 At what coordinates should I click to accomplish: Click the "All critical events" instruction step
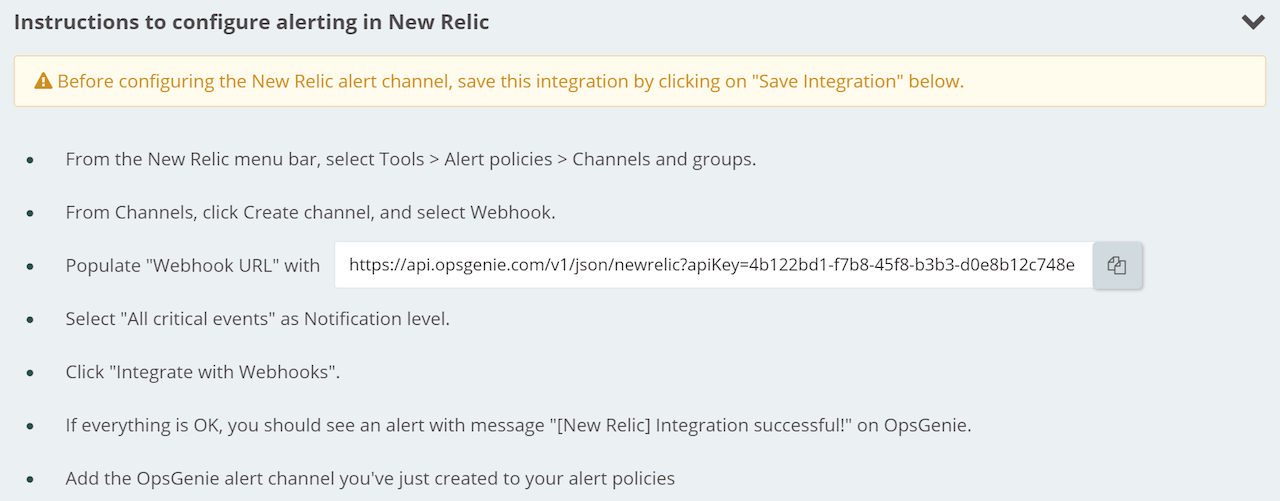pyautogui.click(x=258, y=319)
